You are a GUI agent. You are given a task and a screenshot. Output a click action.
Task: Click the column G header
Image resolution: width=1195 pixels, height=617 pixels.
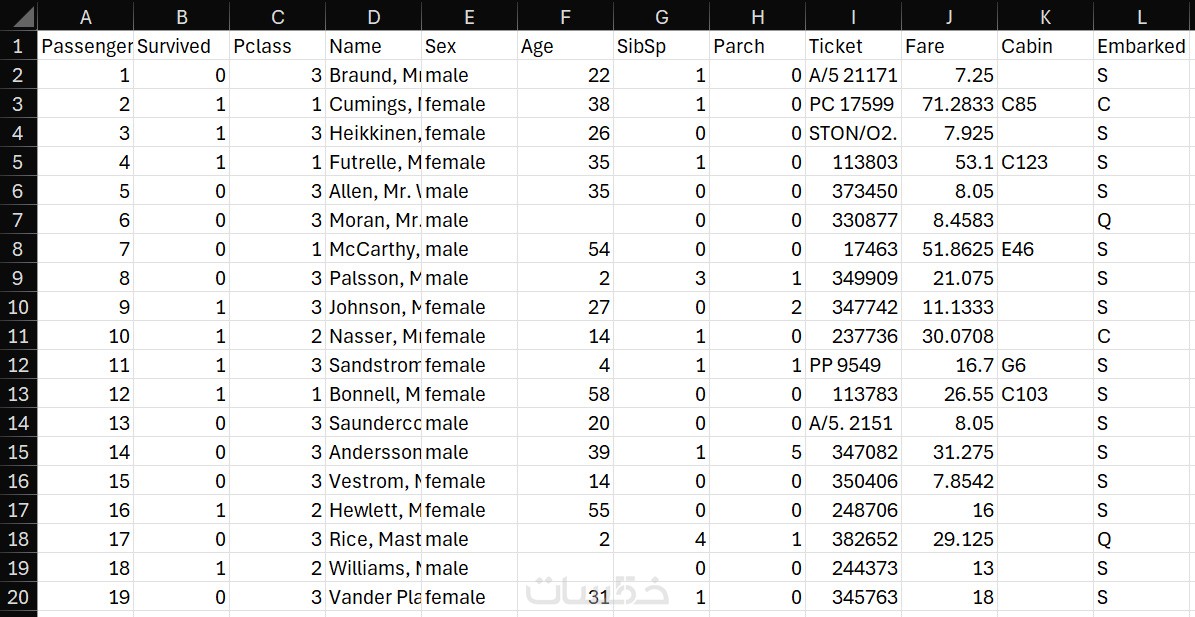pyautogui.click(x=661, y=17)
